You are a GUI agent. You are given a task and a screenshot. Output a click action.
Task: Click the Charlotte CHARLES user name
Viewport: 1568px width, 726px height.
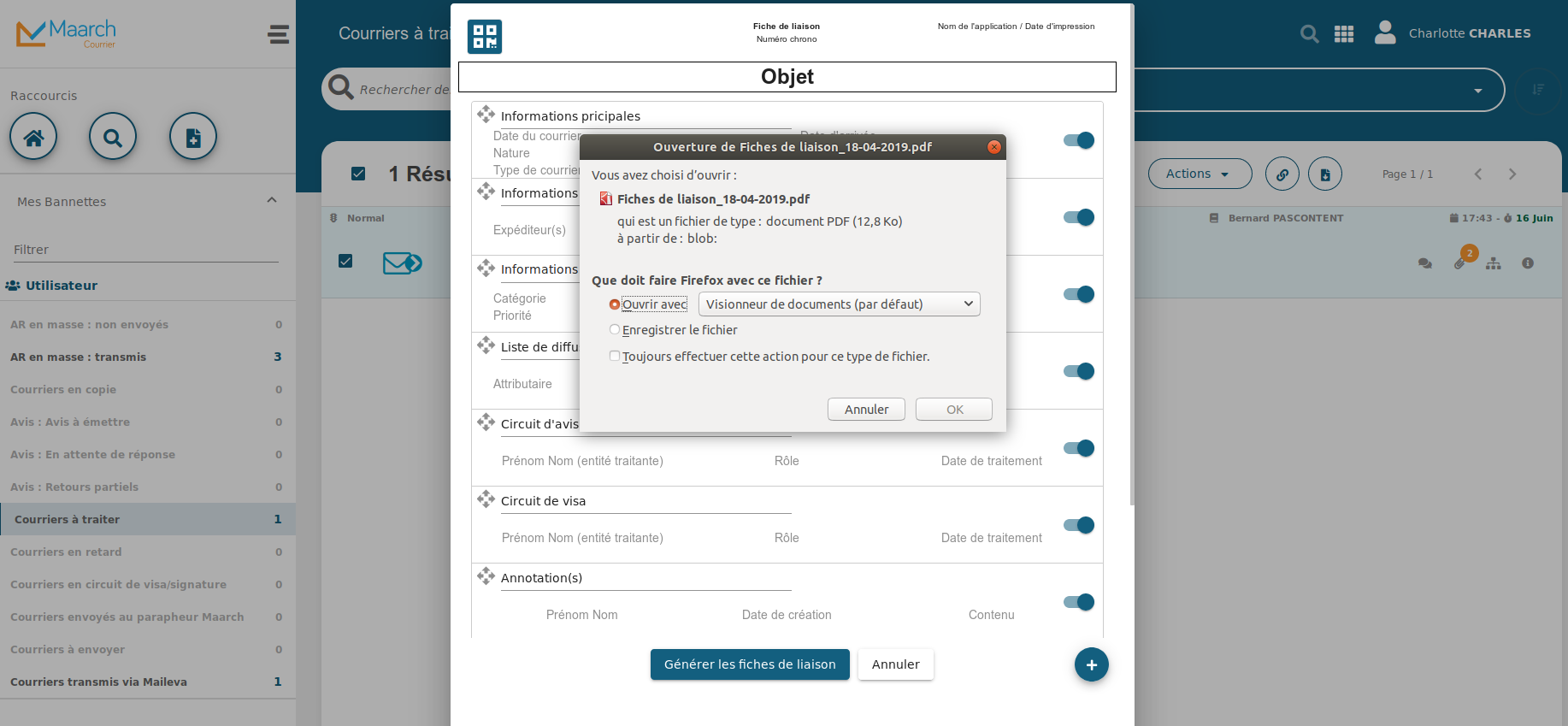click(1470, 33)
